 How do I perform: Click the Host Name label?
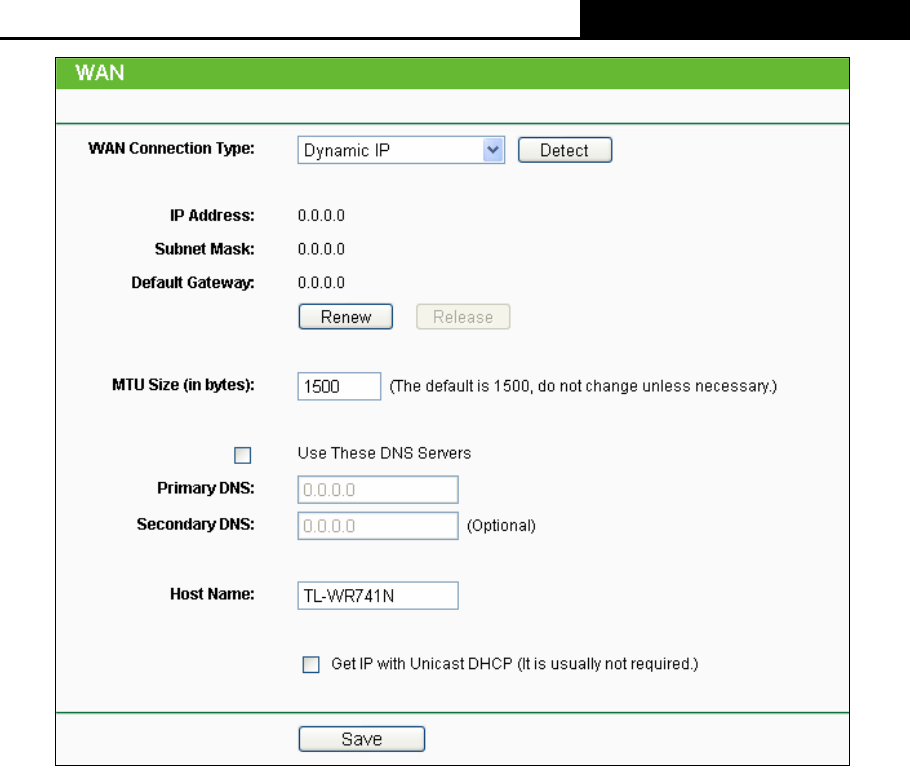[x=212, y=594]
